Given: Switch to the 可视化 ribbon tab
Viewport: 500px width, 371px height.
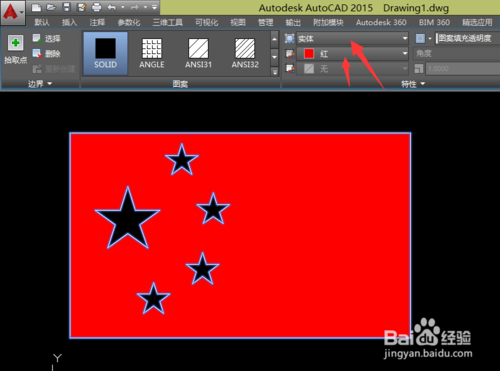Looking at the screenshot, I should (x=207, y=22).
